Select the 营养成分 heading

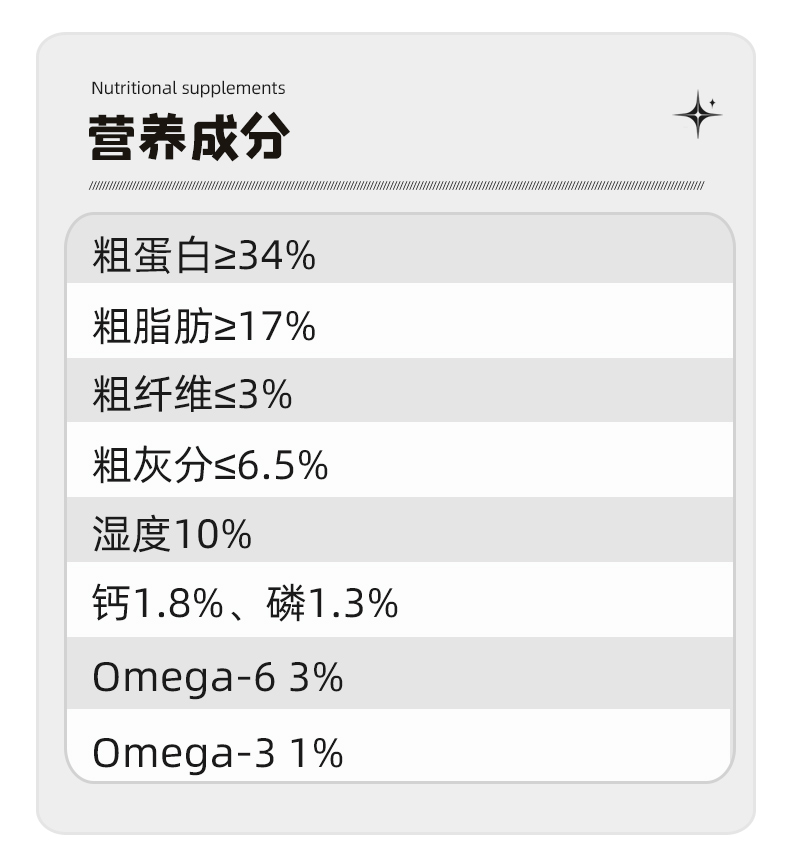189,137
